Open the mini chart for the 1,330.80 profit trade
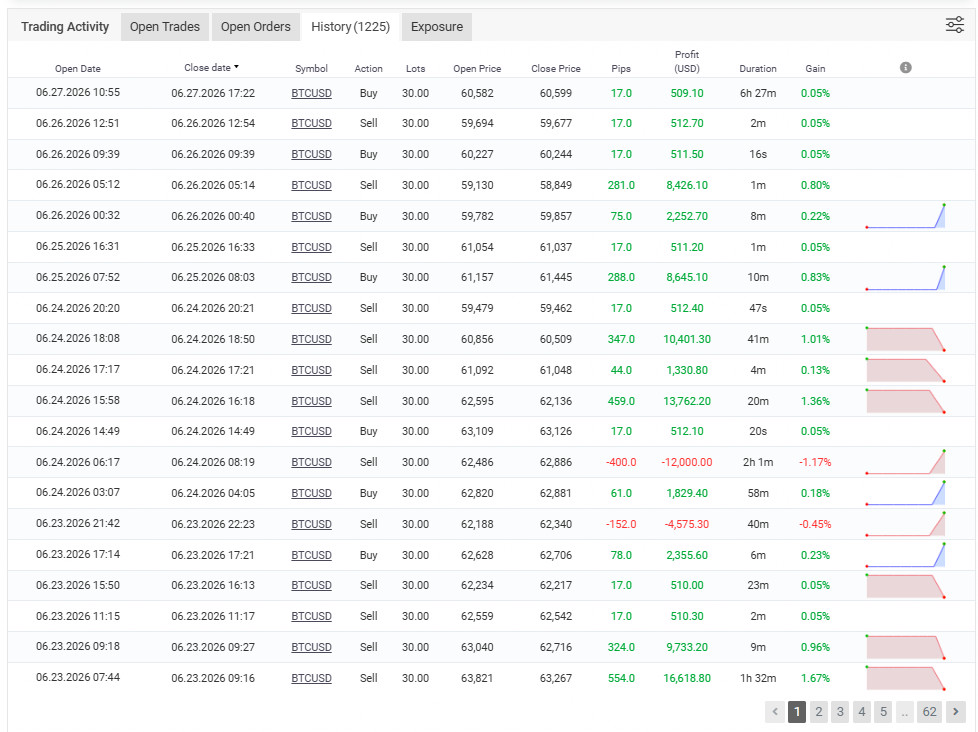The width and height of the screenshot is (978, 732). point(906,370)
